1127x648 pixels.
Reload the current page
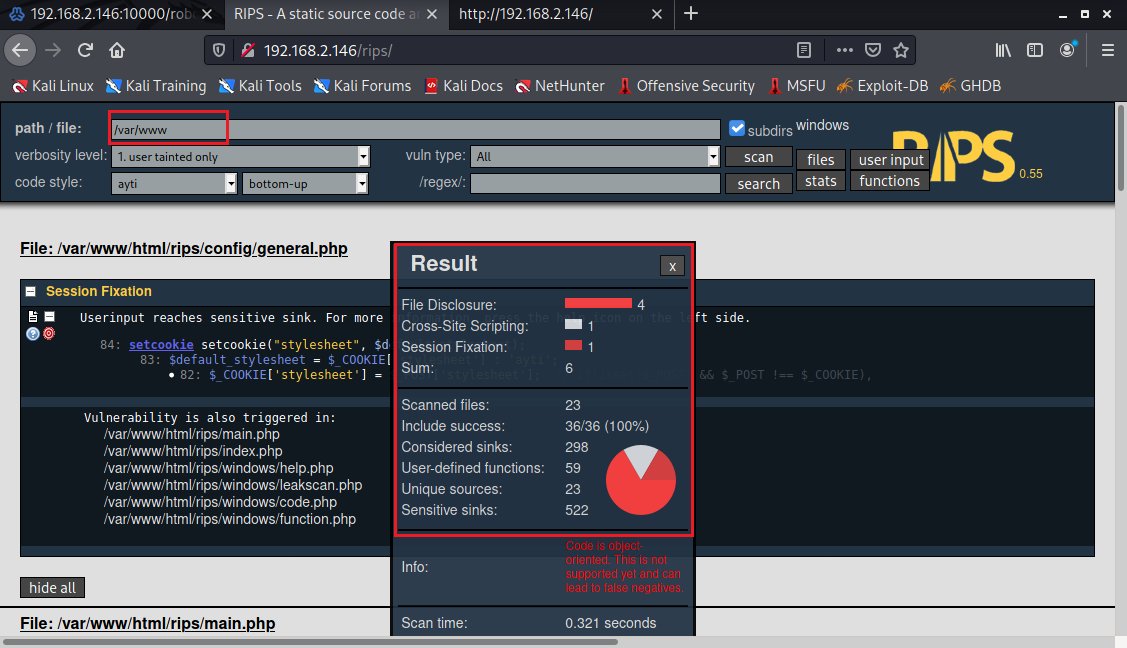(86, 50)
